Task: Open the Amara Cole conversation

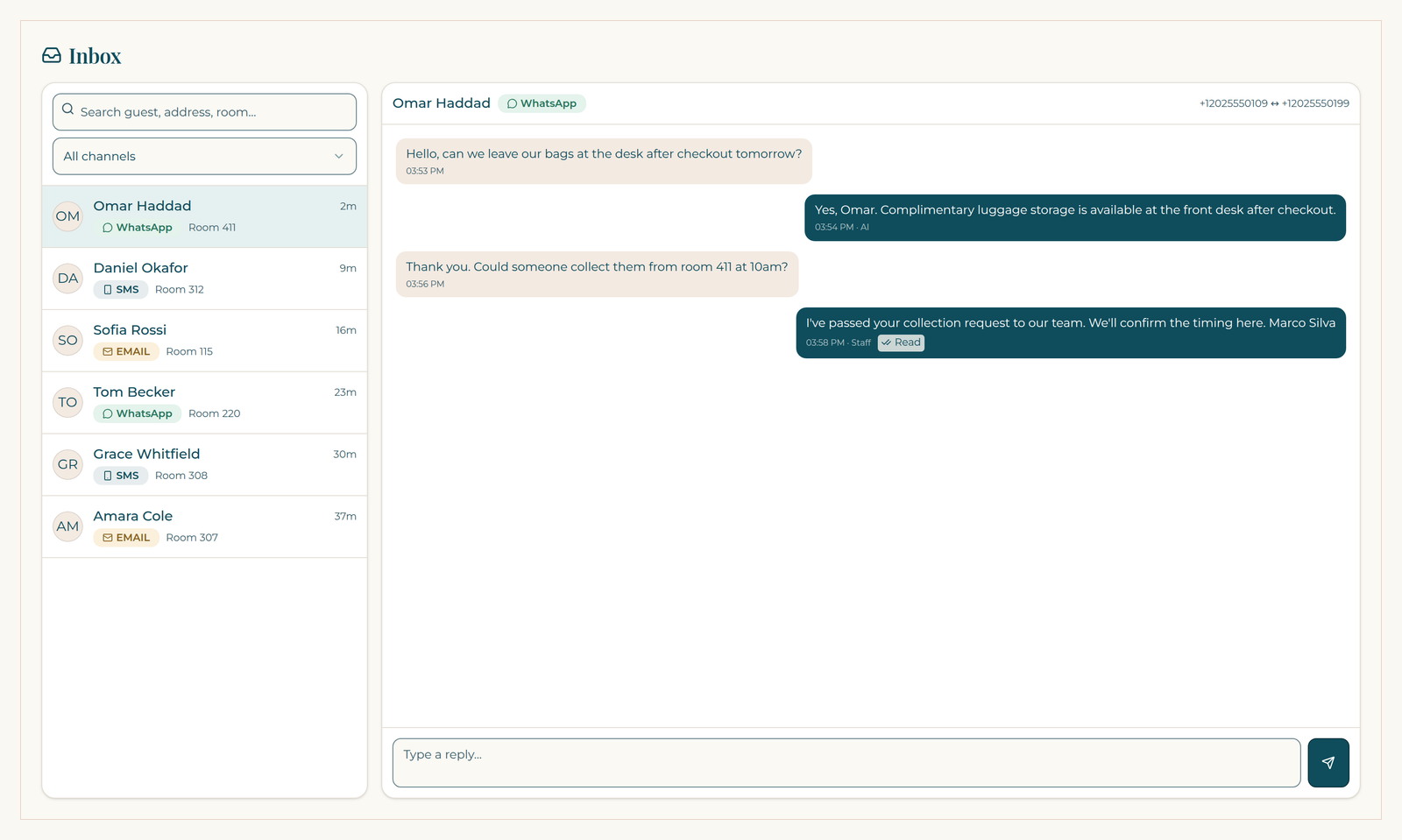Action: click(204, 527)
